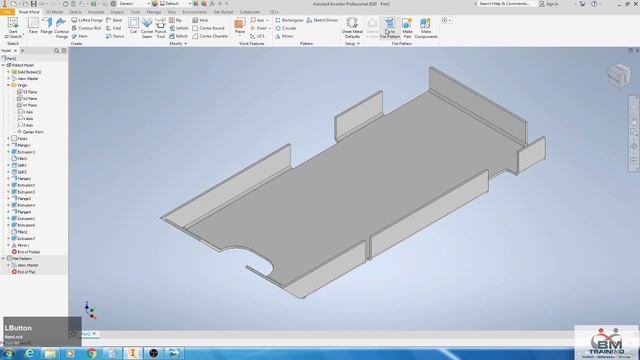640x360 pixels.
Task: Collapse the Flat Pattern node
Action: [3, 259]
